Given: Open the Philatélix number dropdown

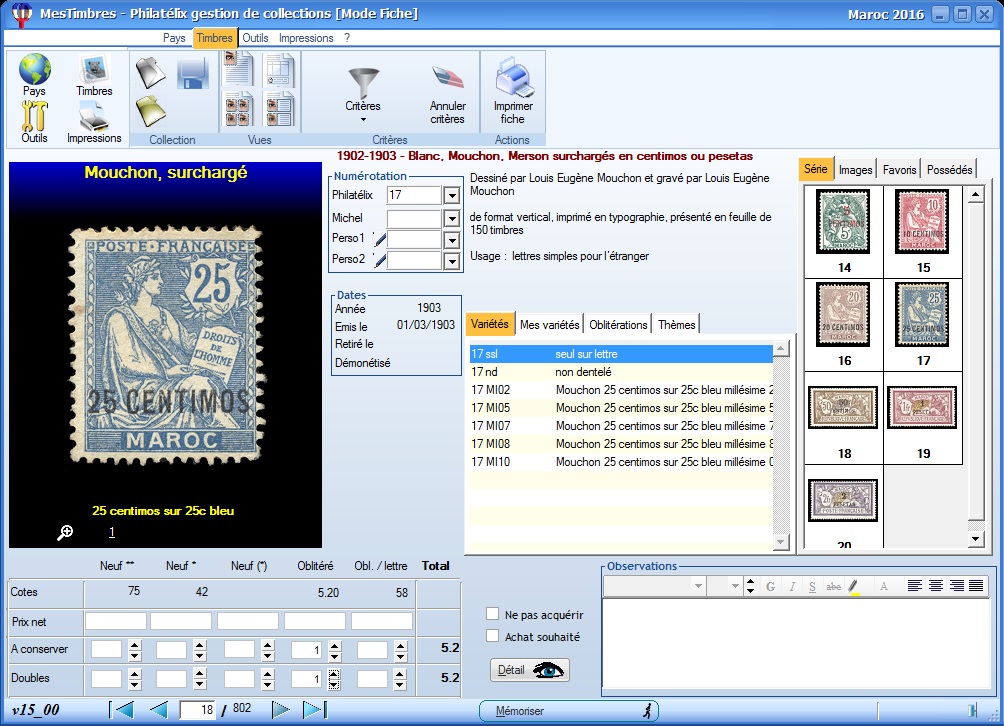Looking at the screenshot, I should click(452, 195).
